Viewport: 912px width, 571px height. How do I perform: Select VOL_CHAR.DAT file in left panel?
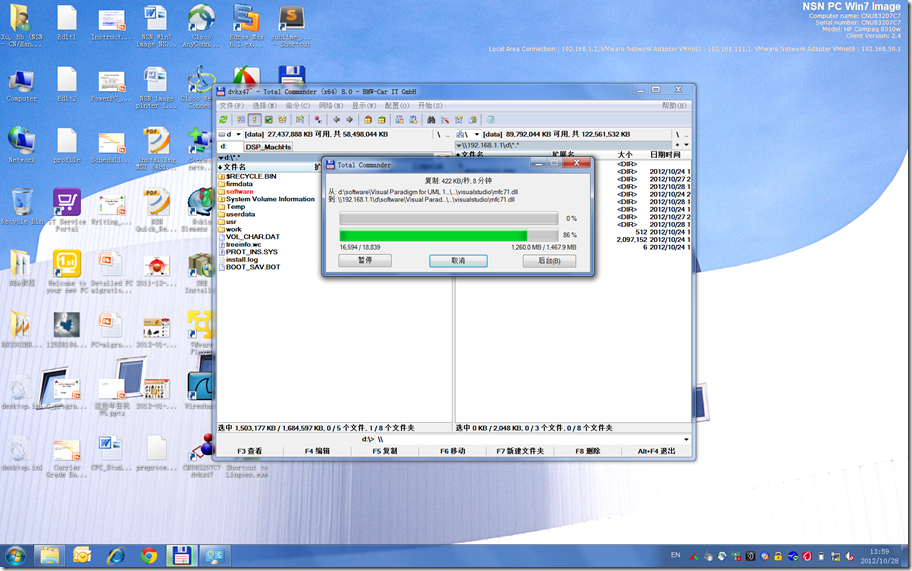tap(252, 237)
